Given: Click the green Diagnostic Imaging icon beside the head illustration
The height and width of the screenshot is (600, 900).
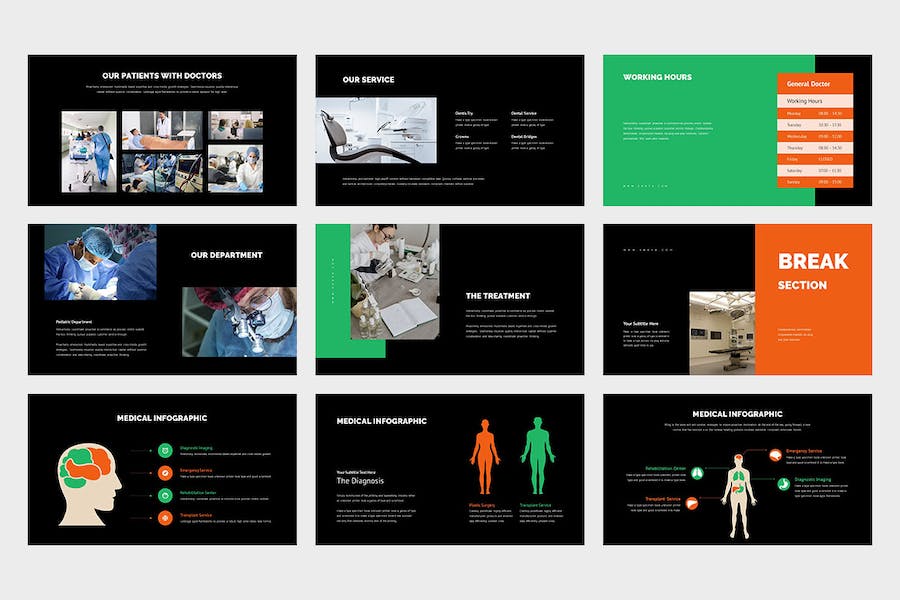Looking at the screenshot, I should (x=165, y=451).
